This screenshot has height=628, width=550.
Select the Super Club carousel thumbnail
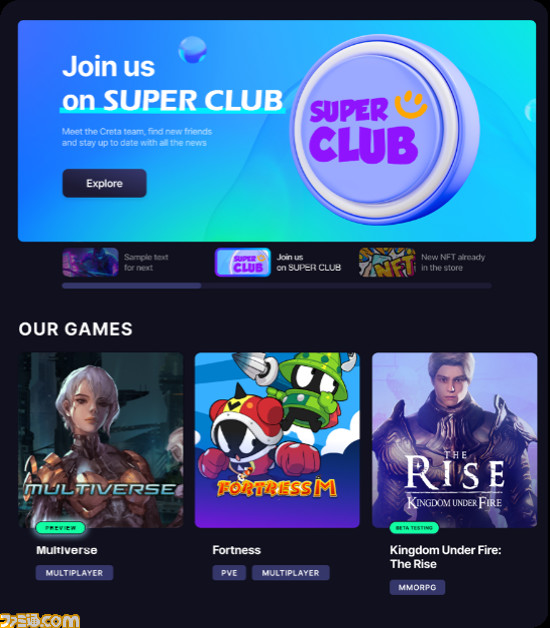click(243, 262)
